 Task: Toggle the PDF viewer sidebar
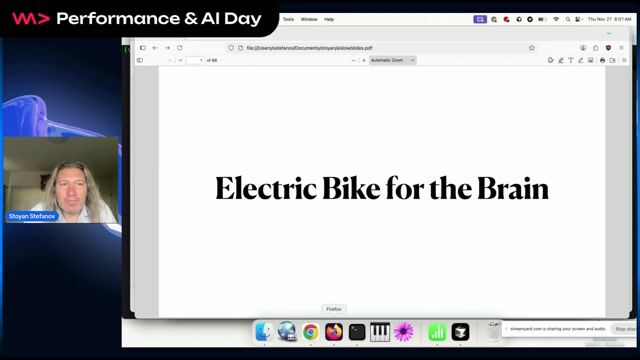click(140, 60)
